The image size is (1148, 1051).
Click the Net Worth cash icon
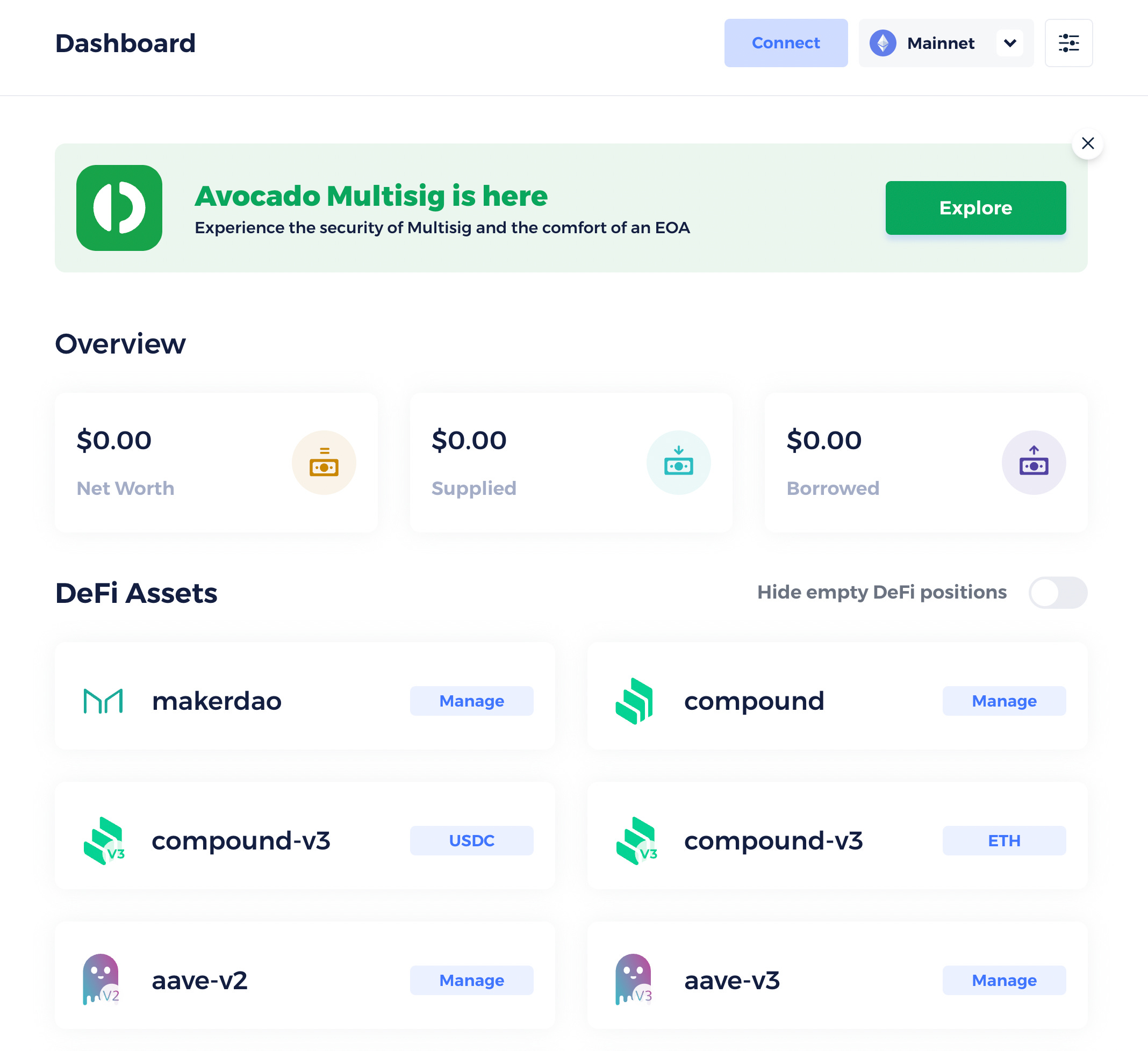324,462
